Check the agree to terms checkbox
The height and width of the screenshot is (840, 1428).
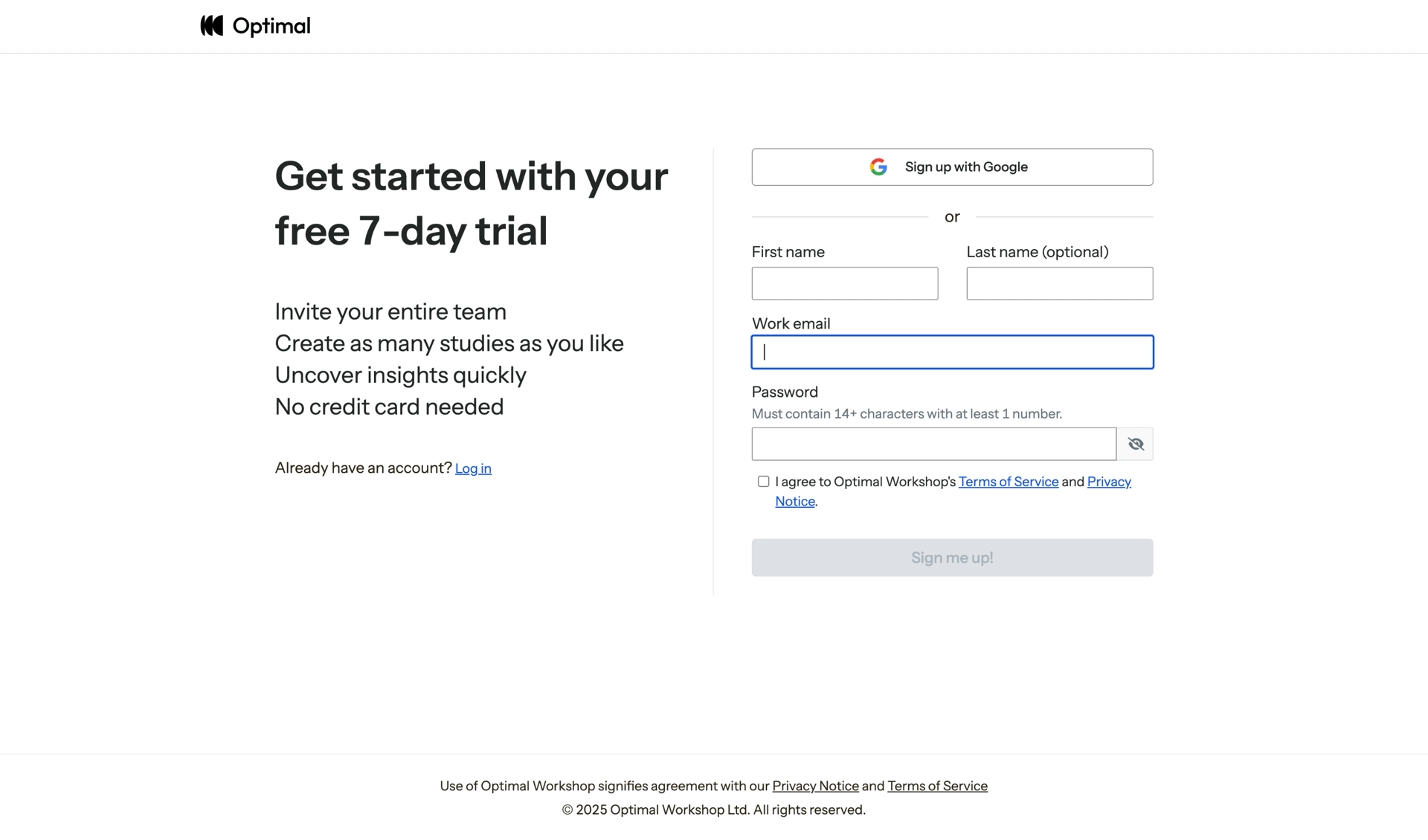coord(763,482)
